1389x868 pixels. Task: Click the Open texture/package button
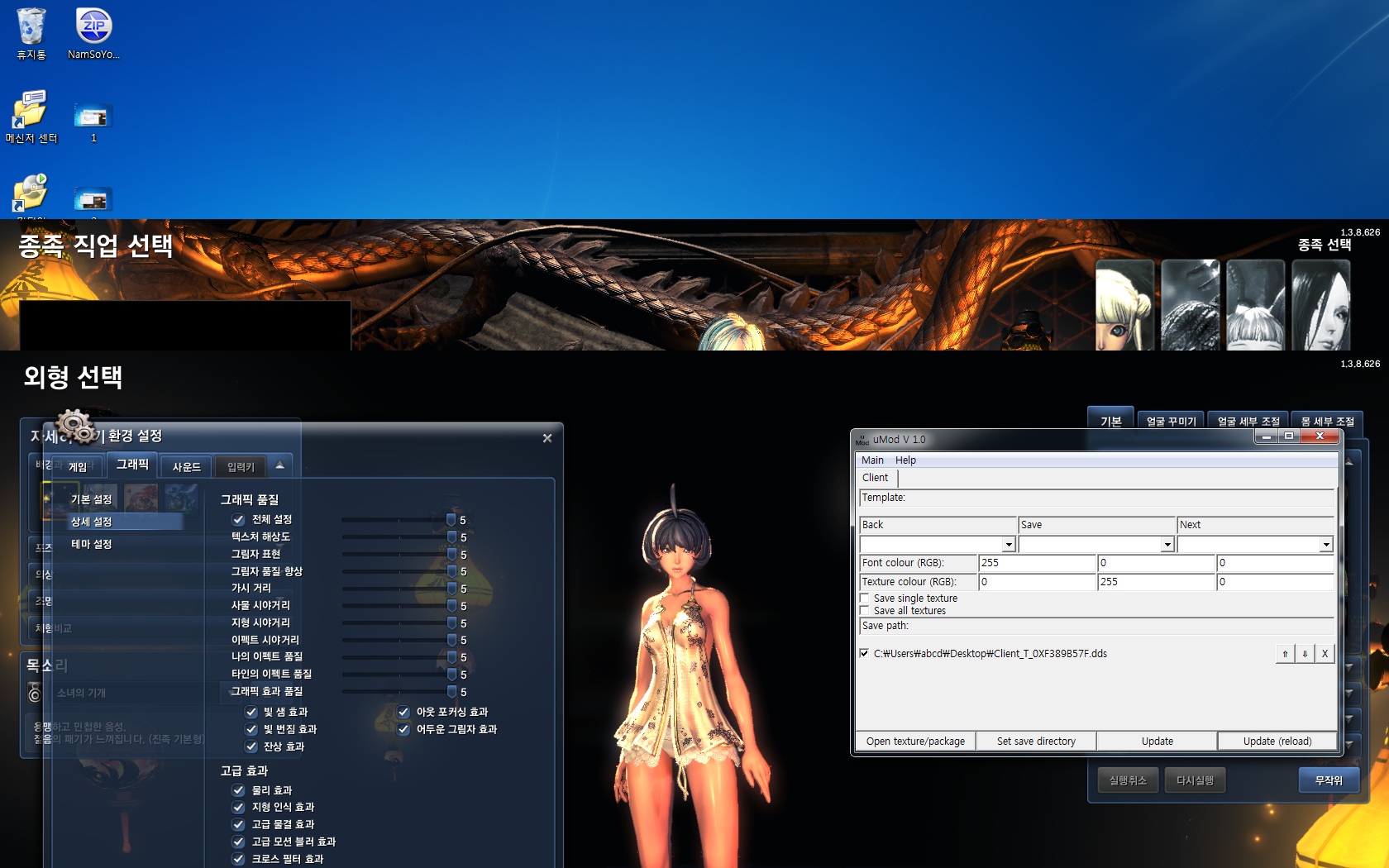[x=915, y=742]
